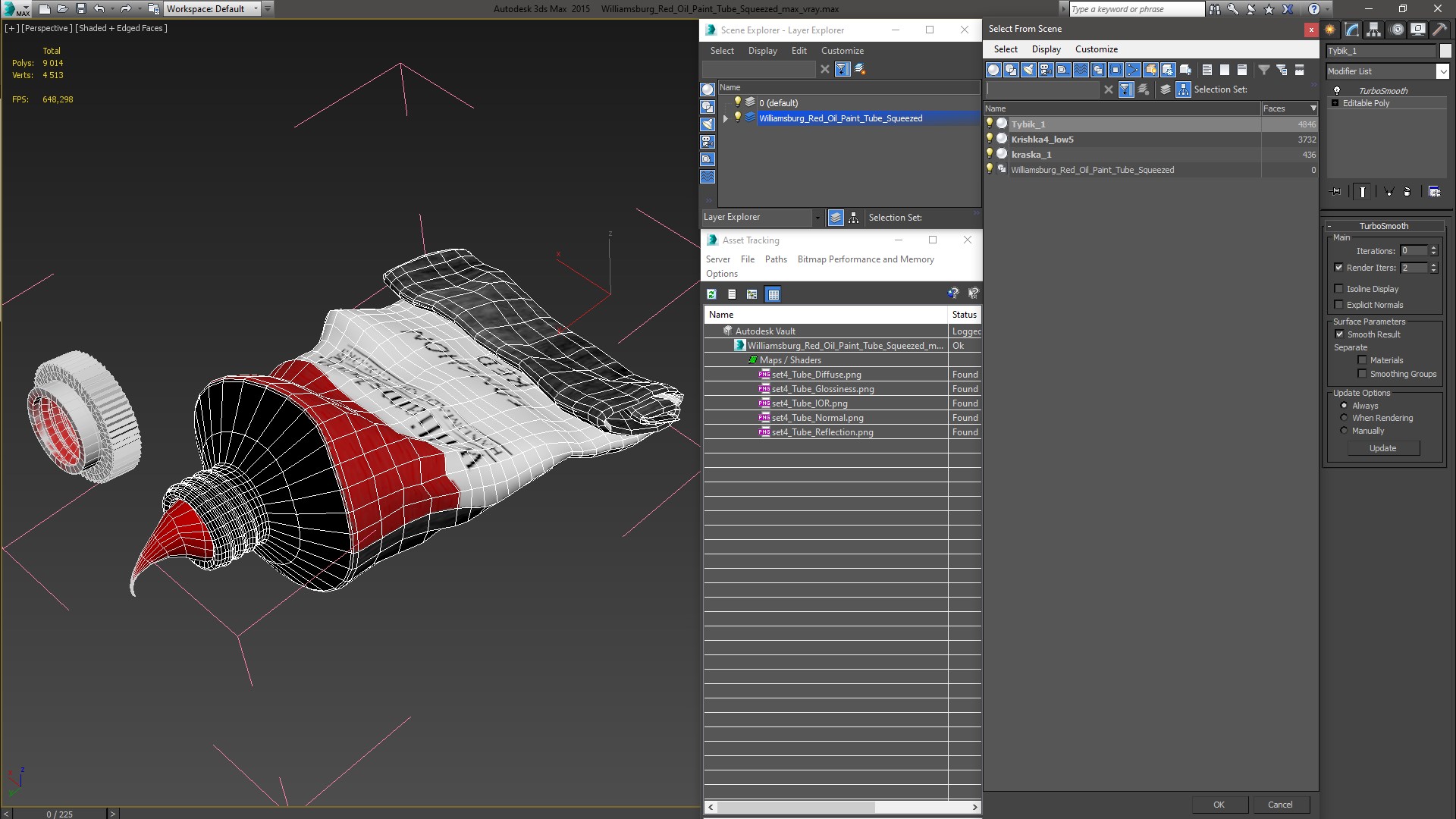The height and width of the screenshot is (819, 1456).
Task: Open the Hierarchy command panel tab
Action: 1373,30
